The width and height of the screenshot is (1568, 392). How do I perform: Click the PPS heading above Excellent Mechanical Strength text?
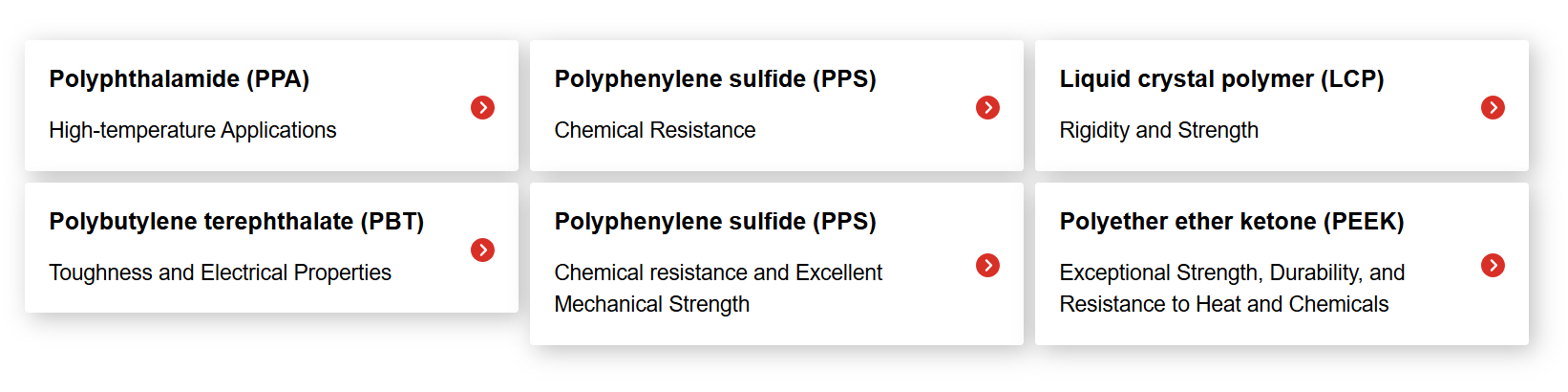coord(715,222)
